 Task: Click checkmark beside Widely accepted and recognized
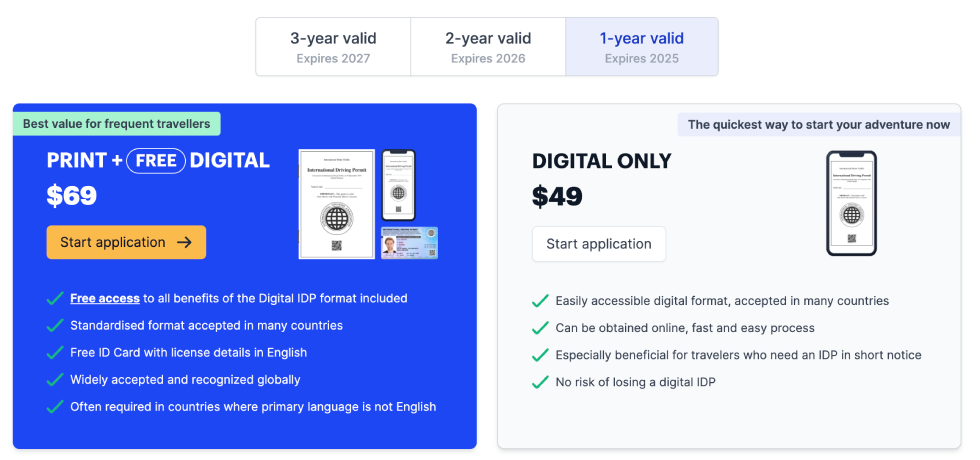(x=55, y=380)
